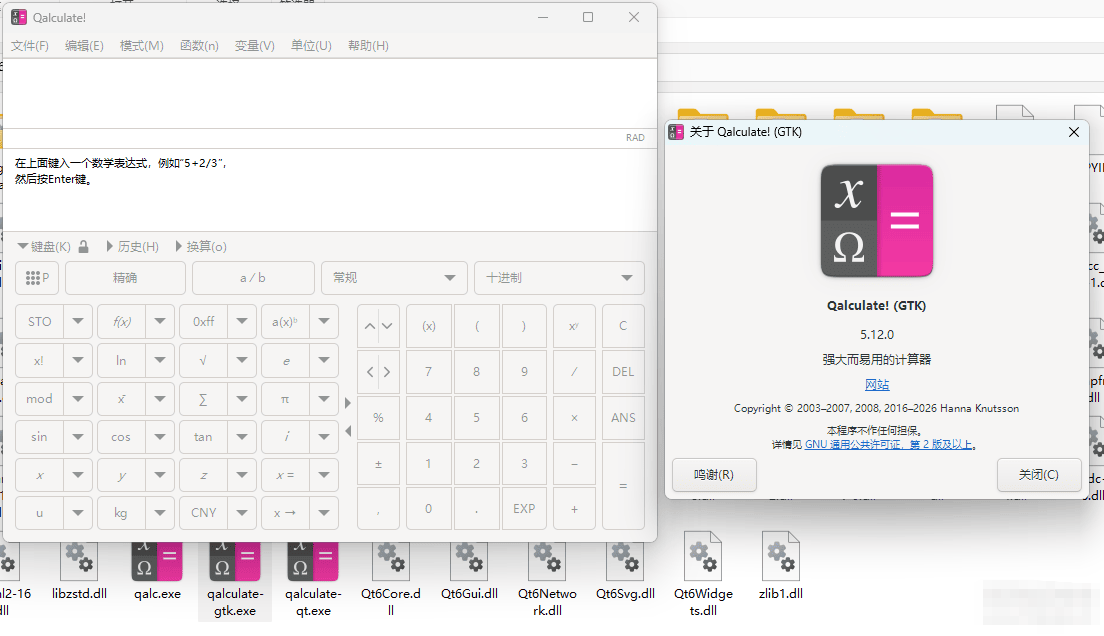Image resolution: width=1104 pixels, height=636 pixels.
Task: Toggle the keypad lock icon
Action: (x=84, y=247)
